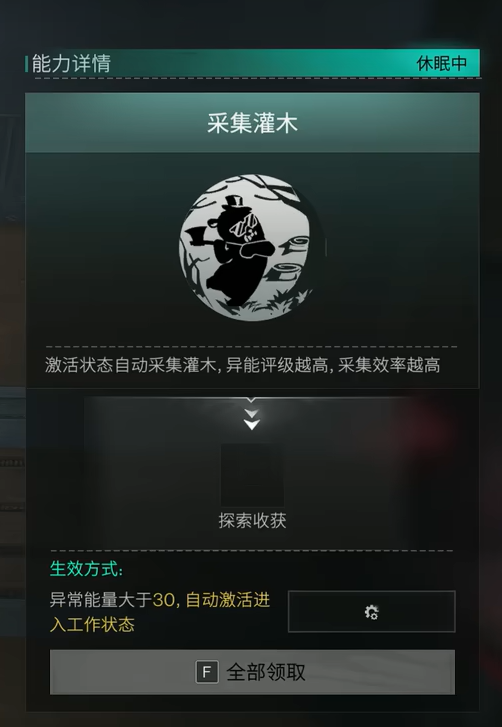Expand the double chevron down arrow
Image resolution: width=502 pixels, height=727 pixels.
pos(252,419)
